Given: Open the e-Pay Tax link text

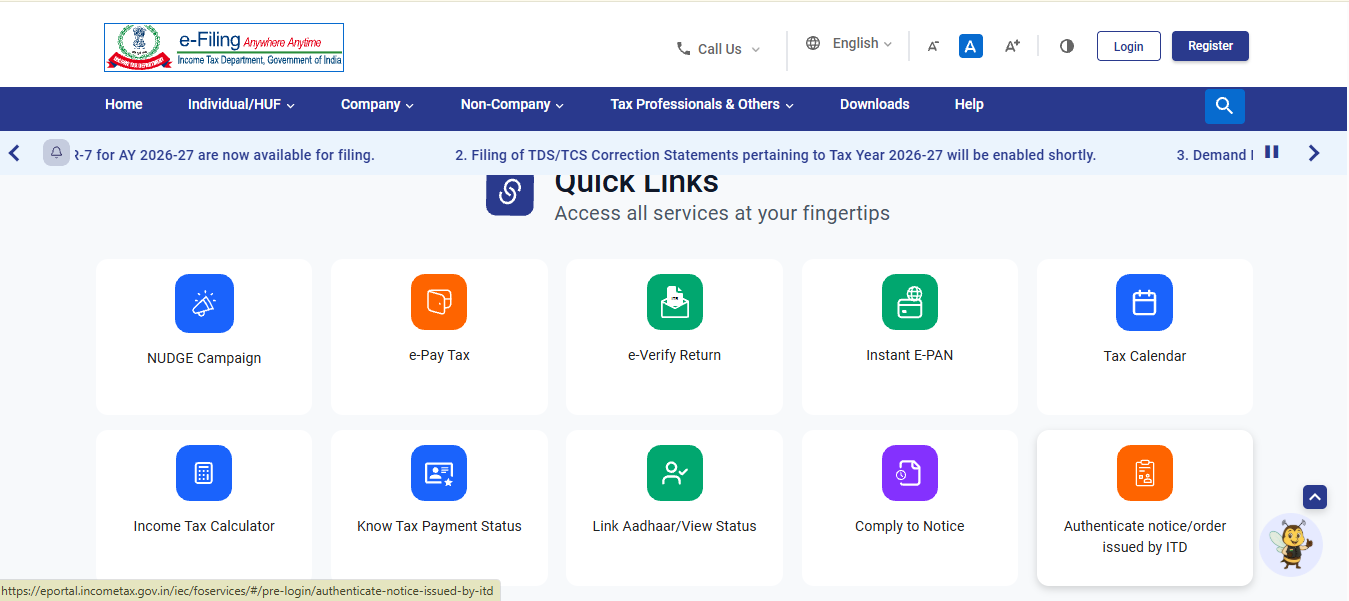Looking at the screenshot, I should (439, 355).
